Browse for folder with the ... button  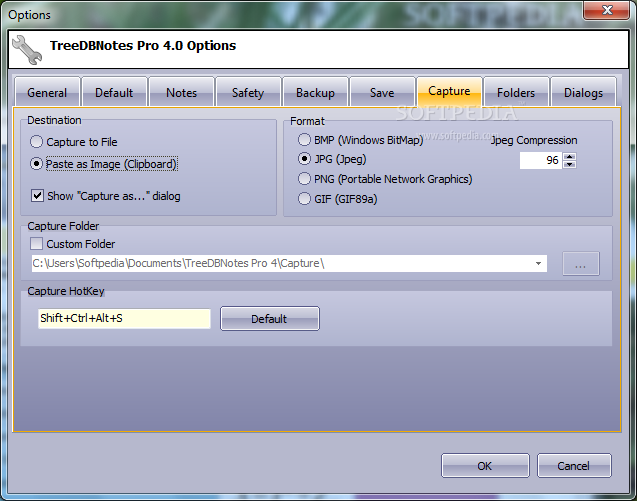pos(581,264)
